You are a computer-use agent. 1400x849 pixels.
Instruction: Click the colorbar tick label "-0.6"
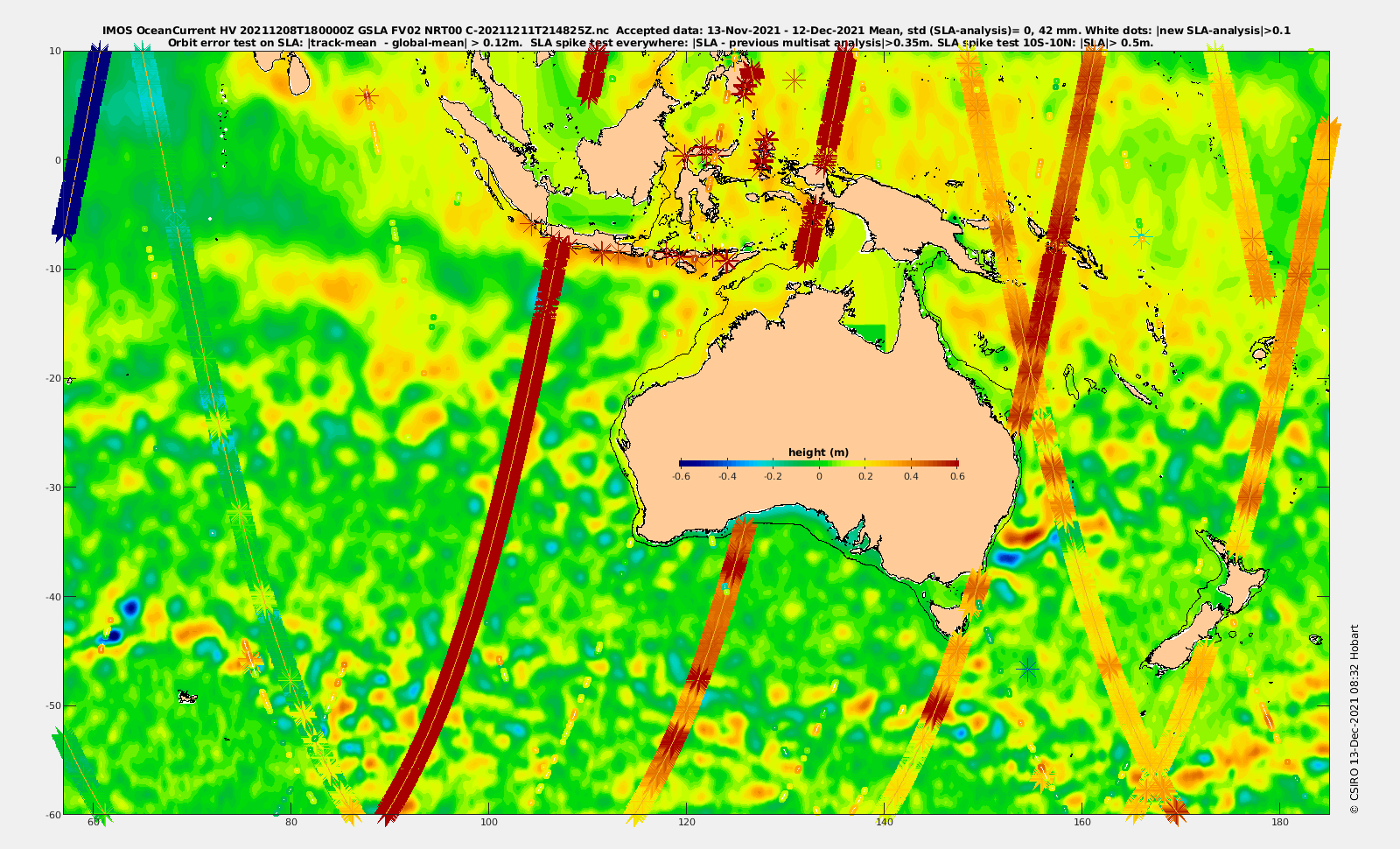(x=681, y=476)
